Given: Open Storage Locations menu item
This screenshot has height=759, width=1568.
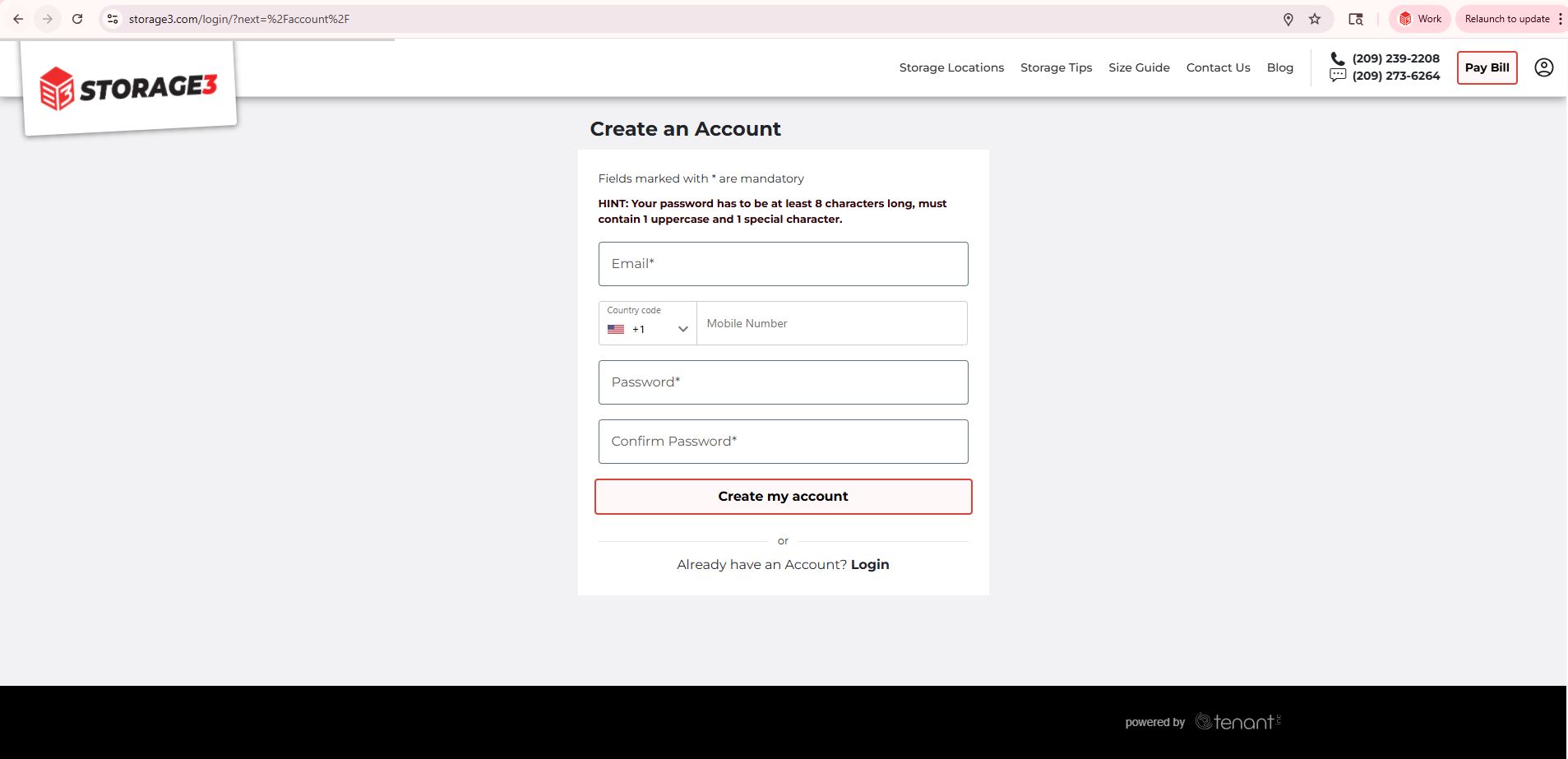Looking at the screenshot, I should point(951,67).
